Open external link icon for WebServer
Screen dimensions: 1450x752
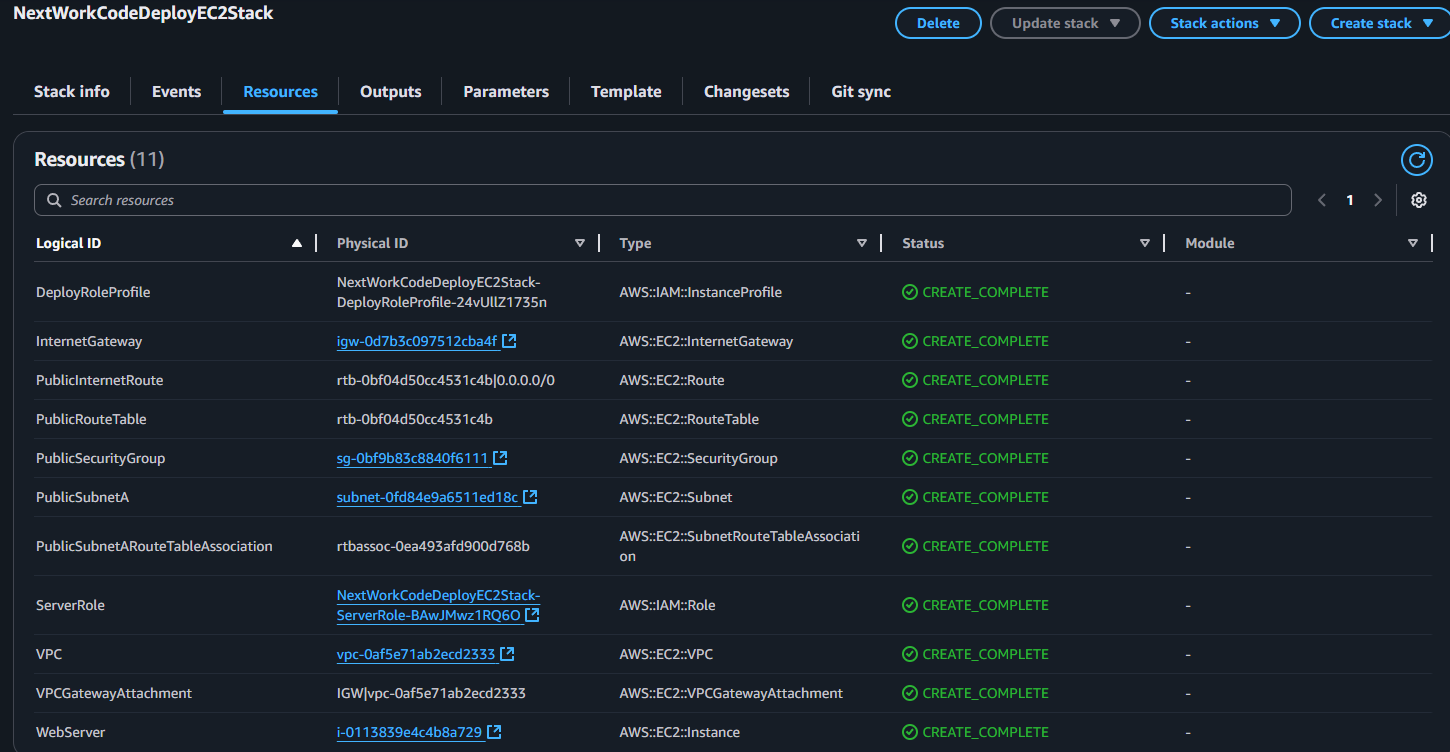tap(494, 732)
